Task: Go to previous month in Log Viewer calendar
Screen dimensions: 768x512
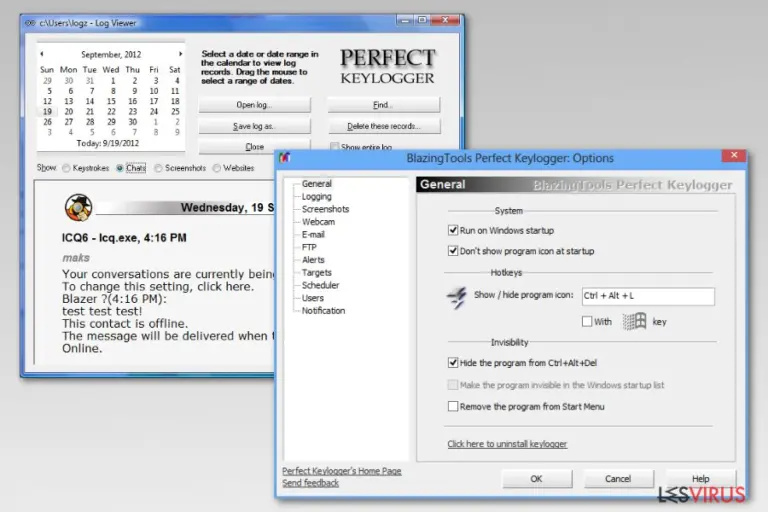Action: (x=42, y=54)
